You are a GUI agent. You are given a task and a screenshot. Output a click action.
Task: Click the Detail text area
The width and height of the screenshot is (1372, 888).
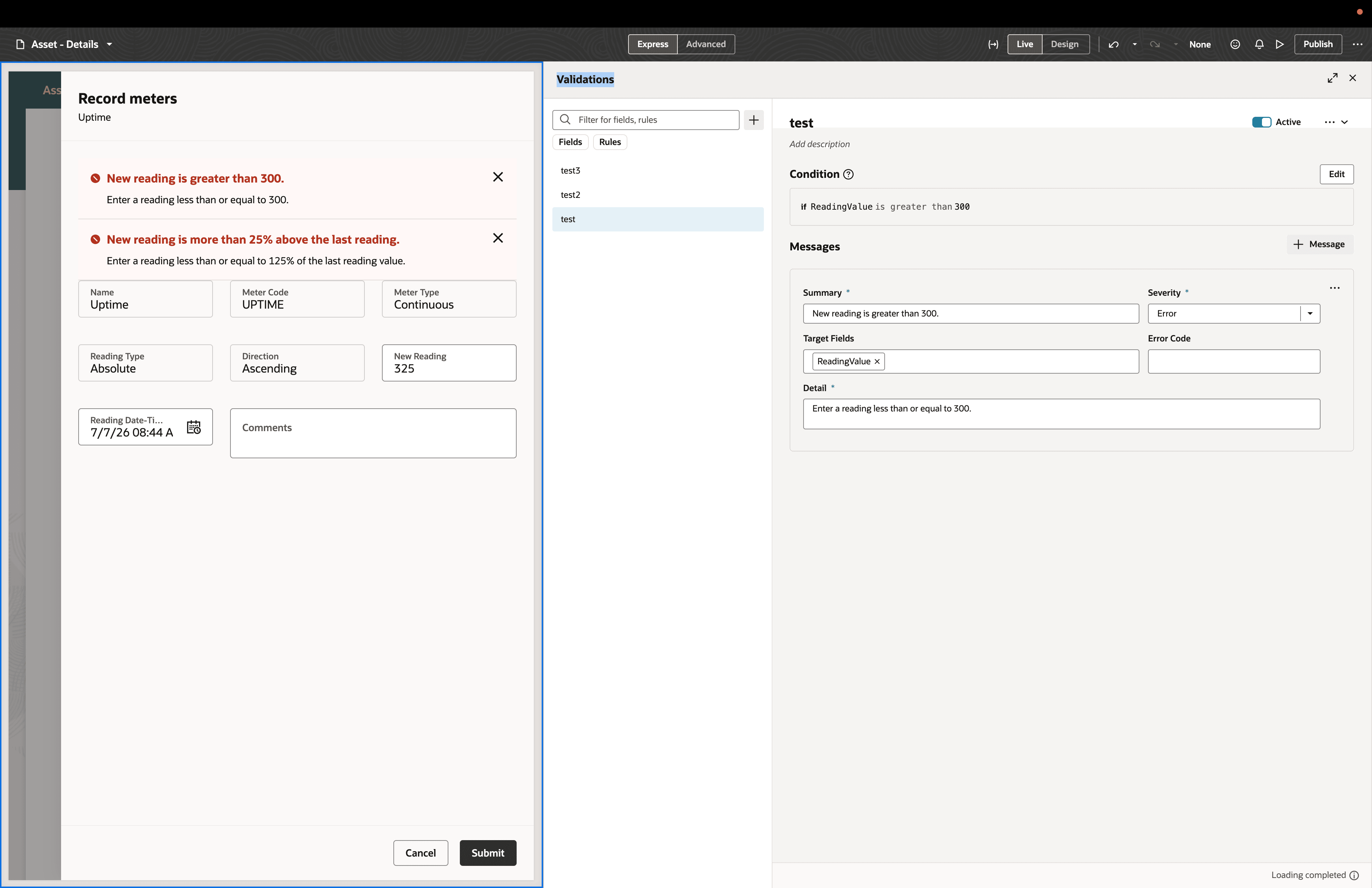(1061, 414)
